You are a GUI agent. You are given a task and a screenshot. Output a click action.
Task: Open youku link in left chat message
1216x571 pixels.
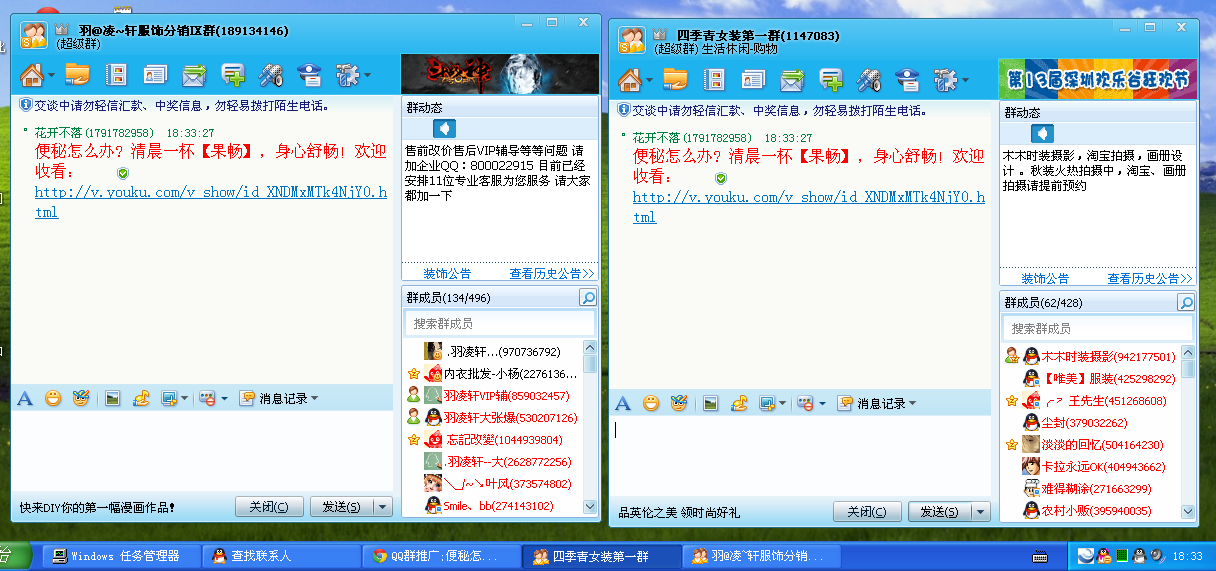[210, 202]
